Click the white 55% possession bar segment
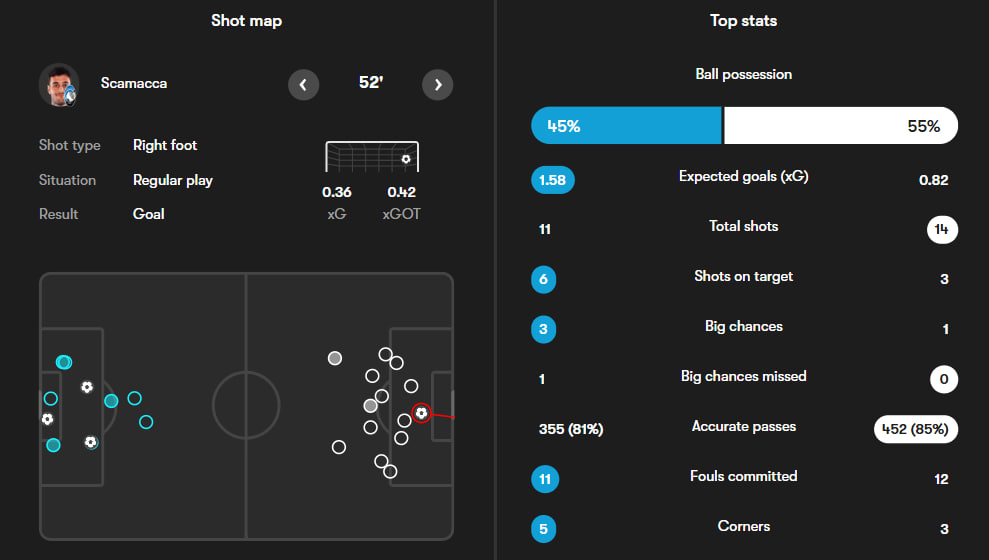The image size is (989, 560). coord(840,127)
